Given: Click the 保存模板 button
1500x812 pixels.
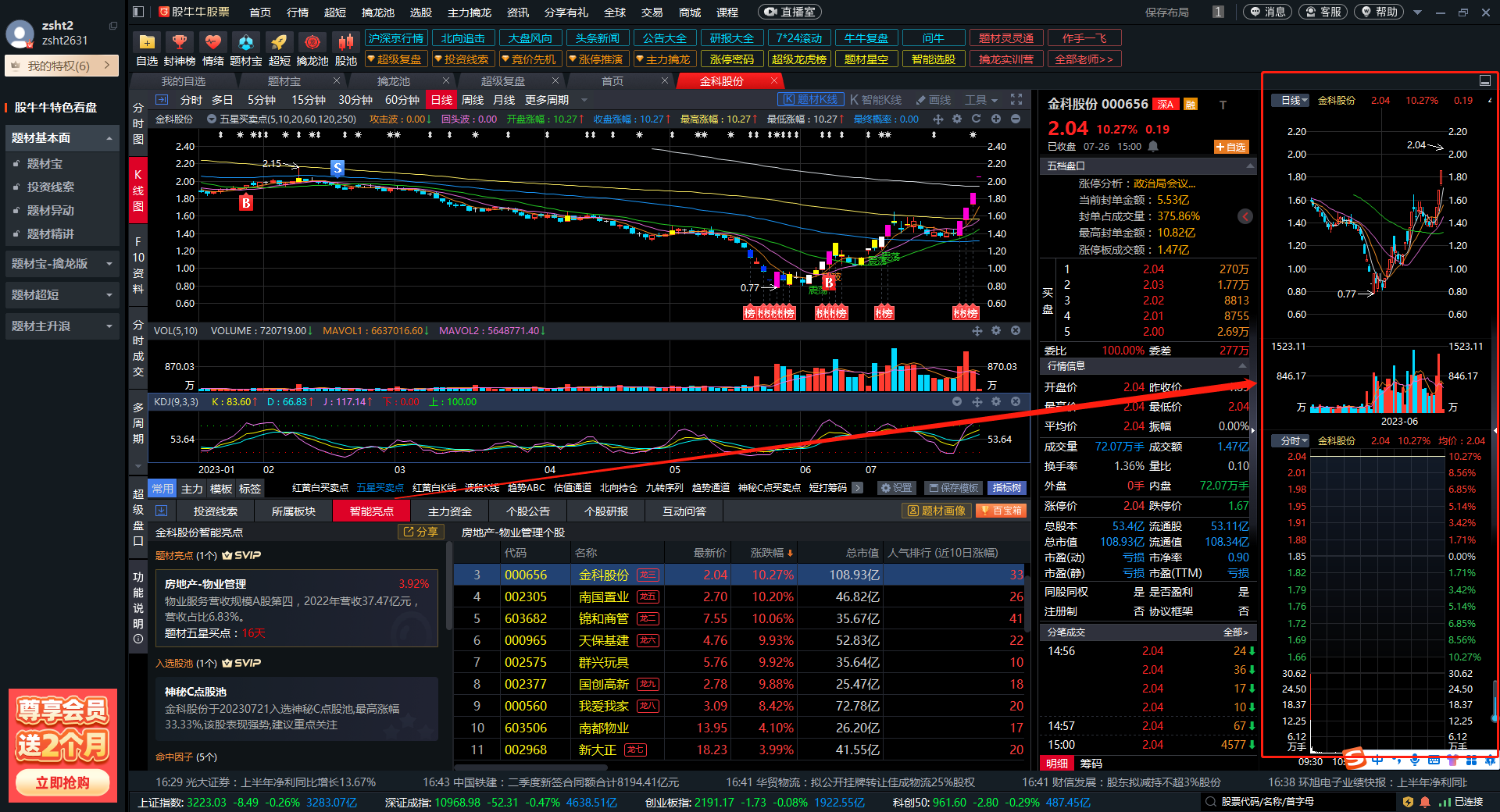Looking at the screenshot, I should click(x=953, y=488).
